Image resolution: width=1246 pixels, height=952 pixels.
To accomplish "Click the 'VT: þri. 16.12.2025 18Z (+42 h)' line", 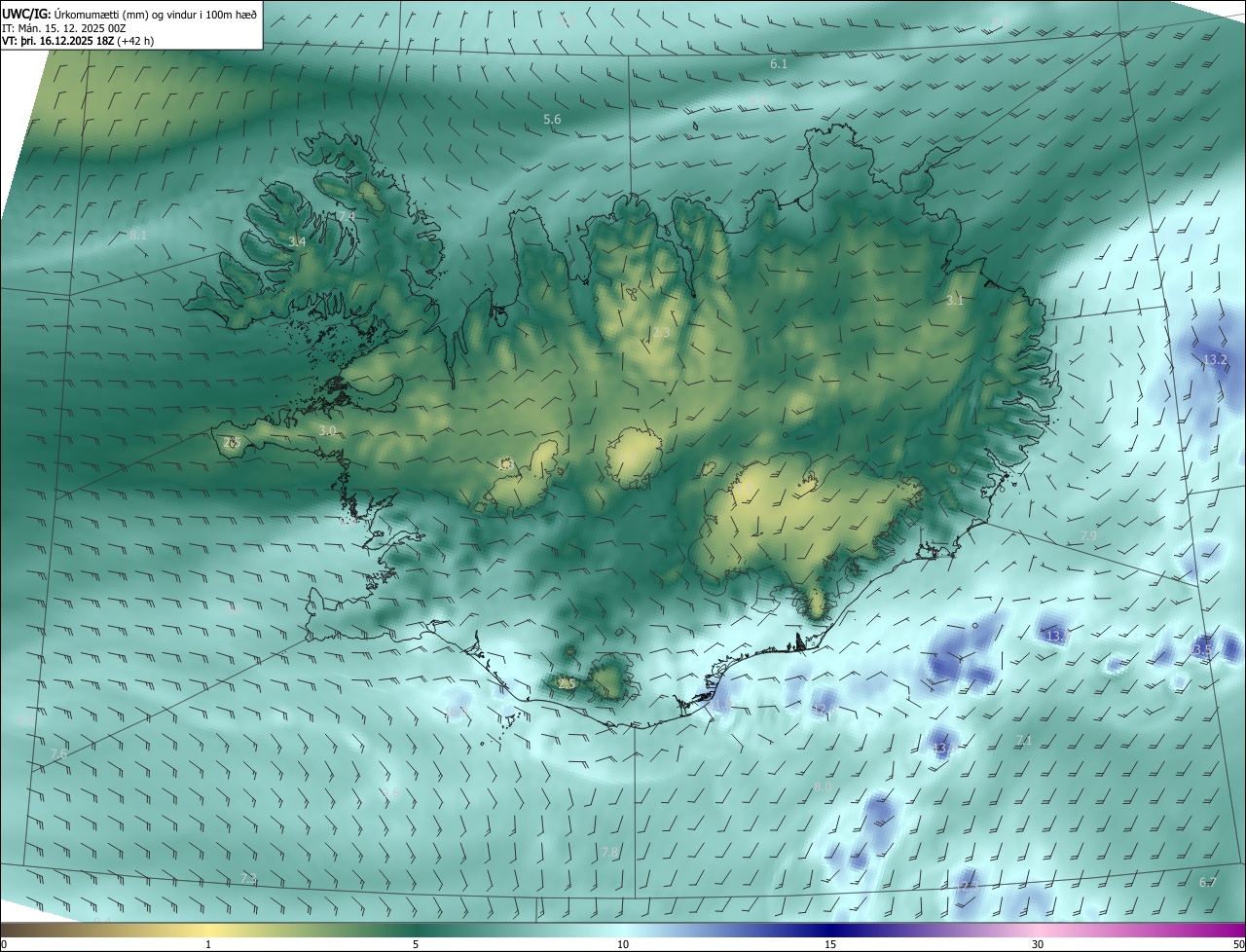I will pyautogui.click(x=78, y=41).
